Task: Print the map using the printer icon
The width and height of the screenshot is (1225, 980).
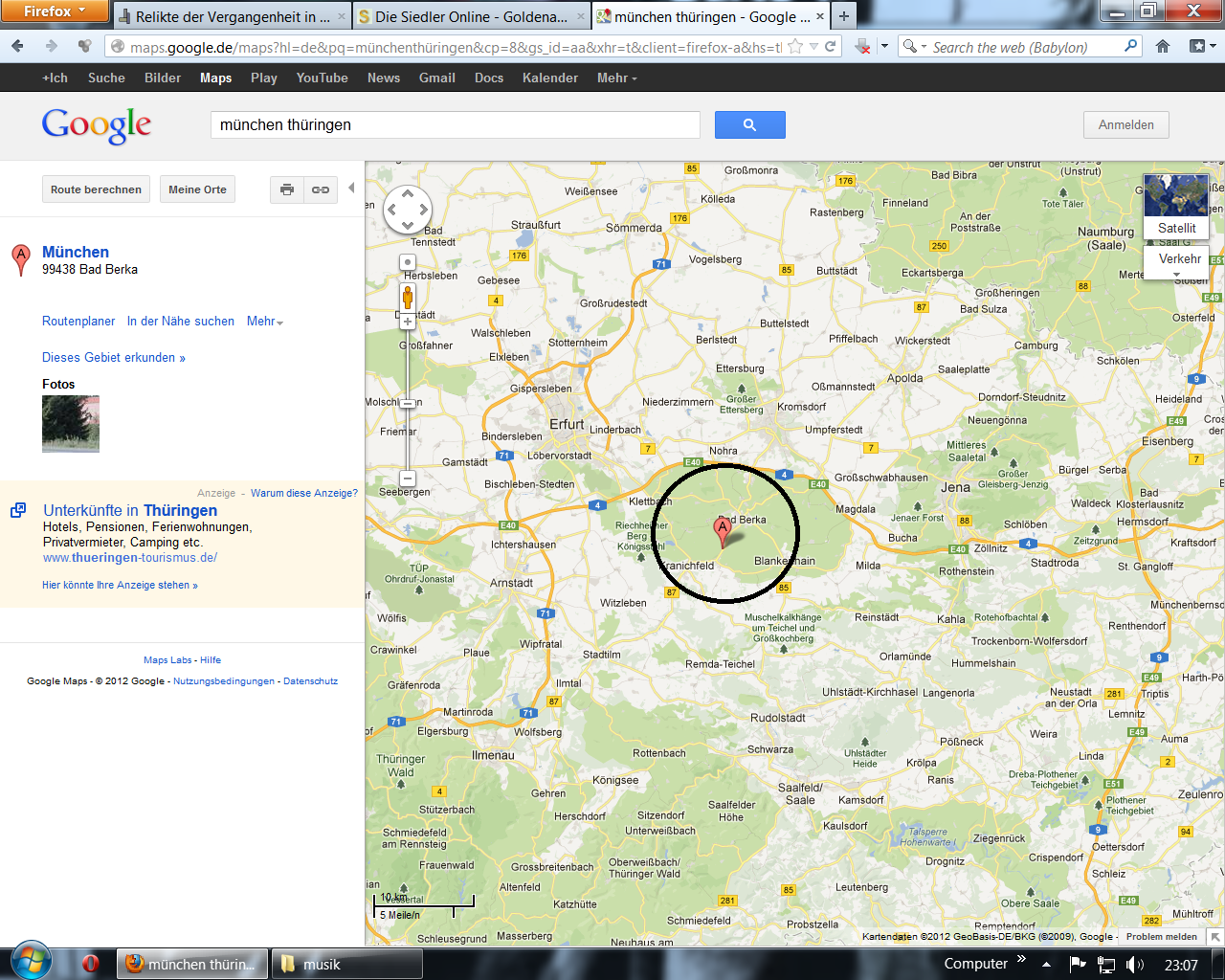Action: [x=287, y=189]
